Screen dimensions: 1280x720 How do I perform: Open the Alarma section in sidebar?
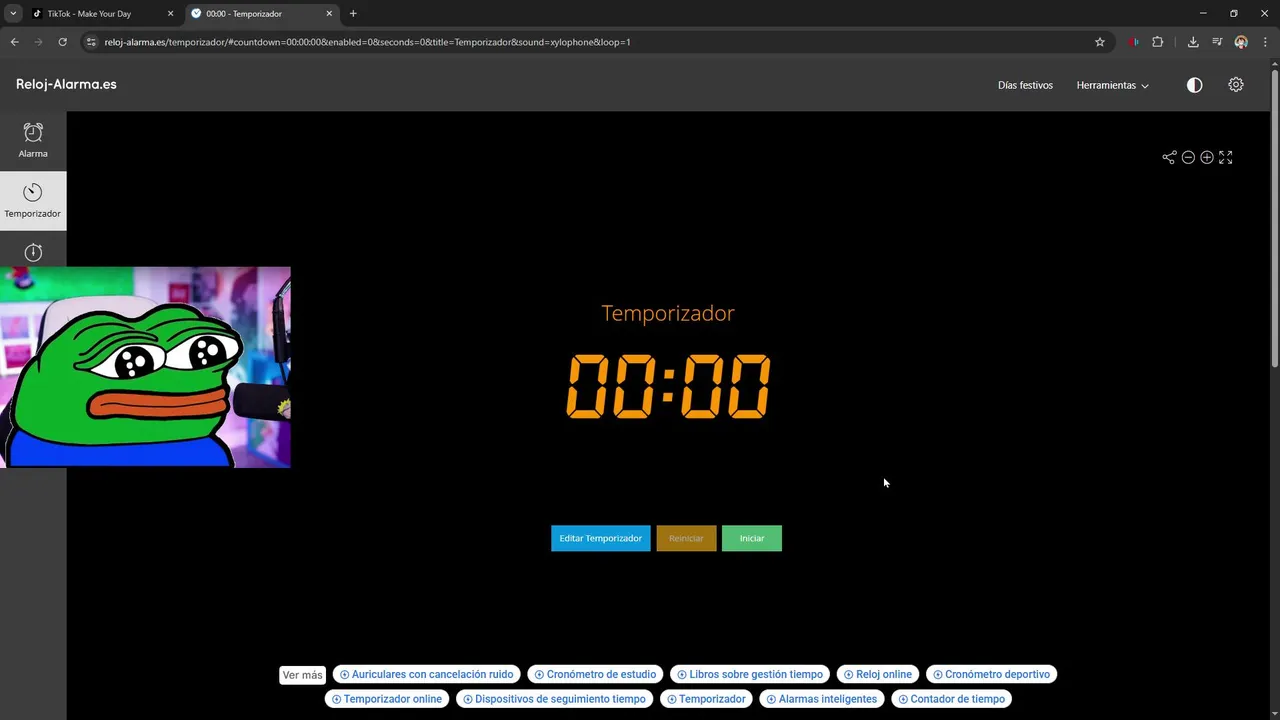coord(33,141)
